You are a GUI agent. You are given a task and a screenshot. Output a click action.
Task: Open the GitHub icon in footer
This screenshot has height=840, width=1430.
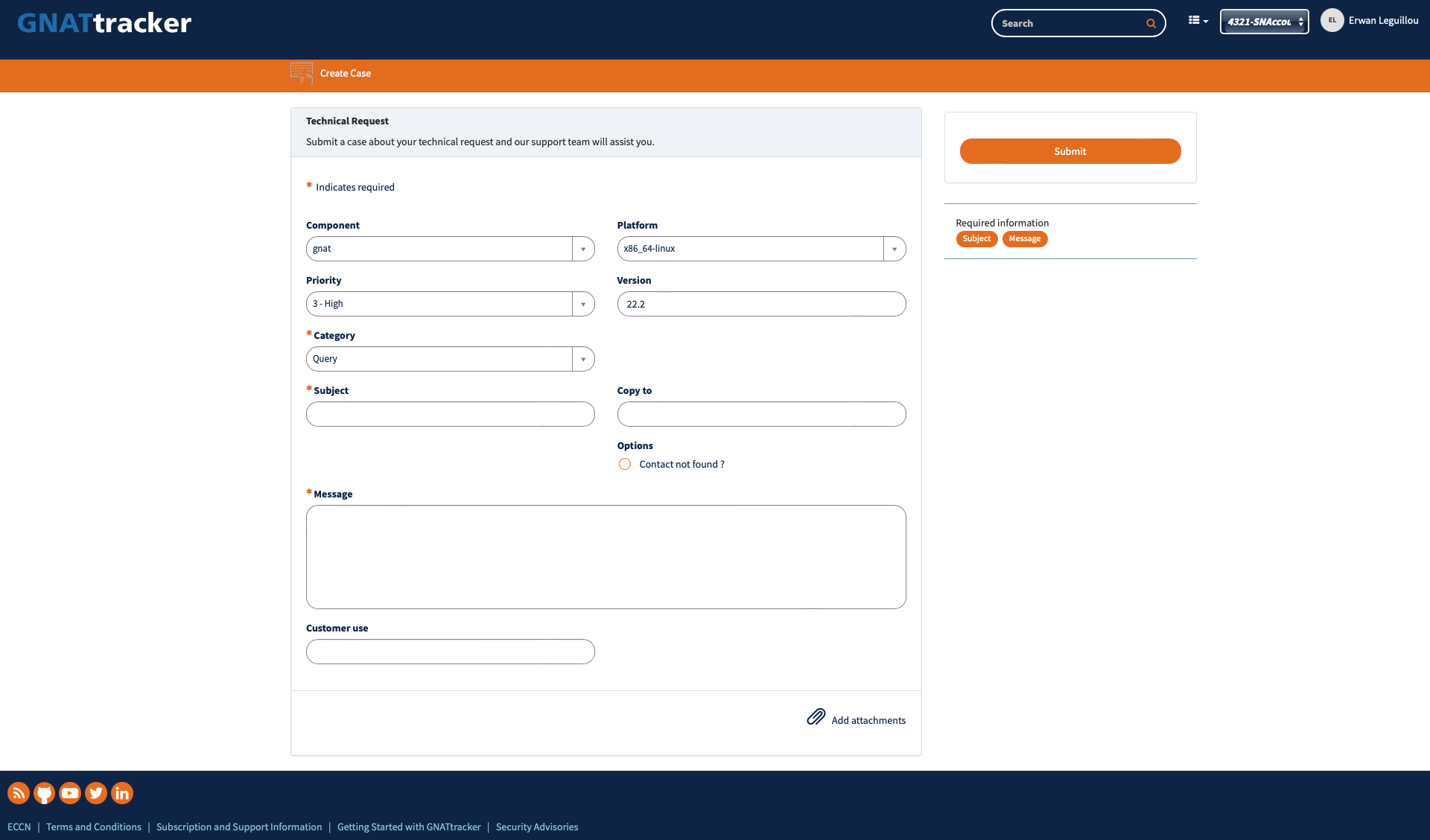[44, 792]
